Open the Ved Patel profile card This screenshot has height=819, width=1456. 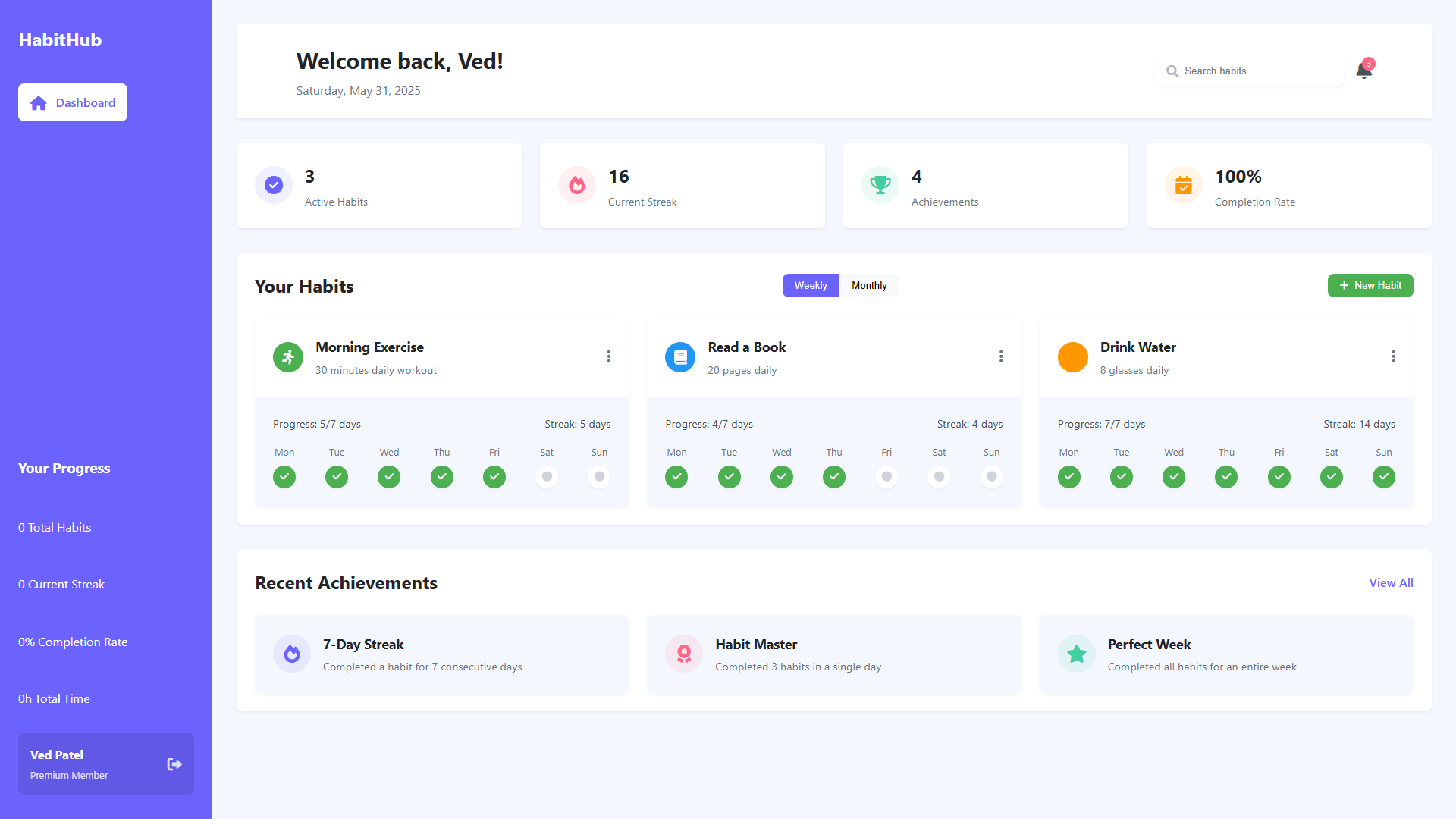pyautogui.click(x=106, y=764)
